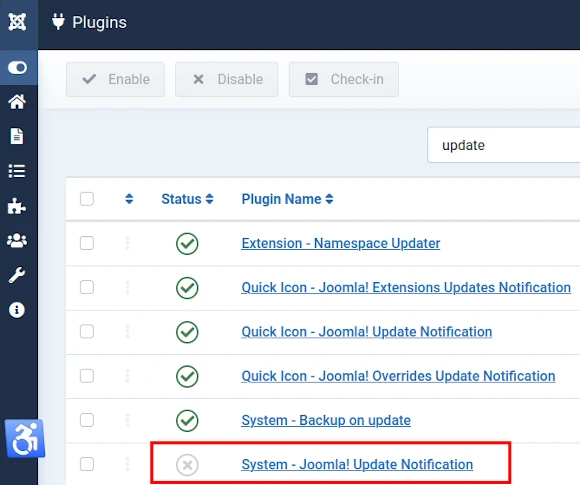The width and height of the screenshot is (580, 485).
Task: Sort plugins by Status column
Action: 187,199
